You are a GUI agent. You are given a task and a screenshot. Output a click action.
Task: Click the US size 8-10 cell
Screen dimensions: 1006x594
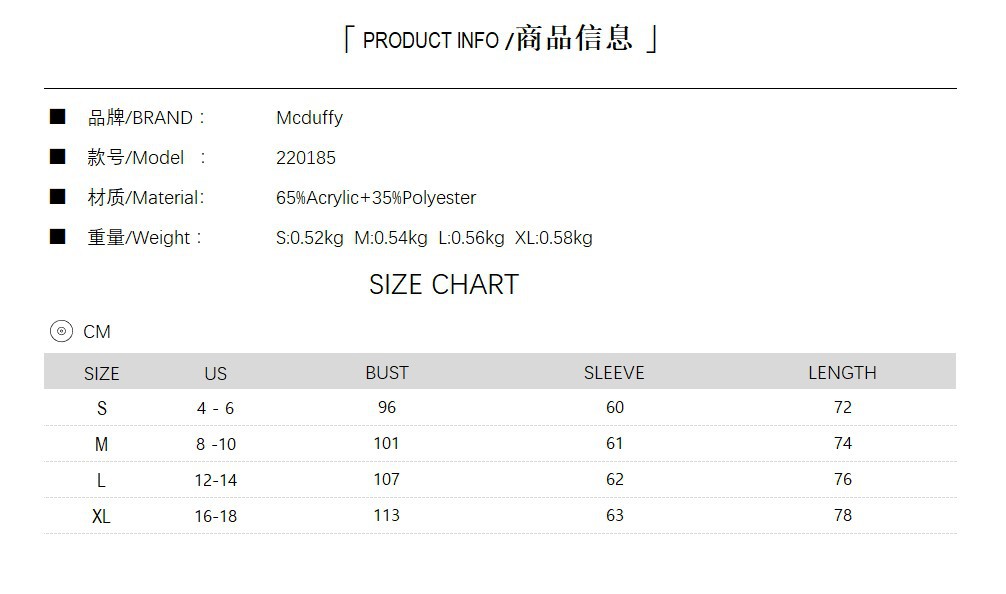(216, 444)
